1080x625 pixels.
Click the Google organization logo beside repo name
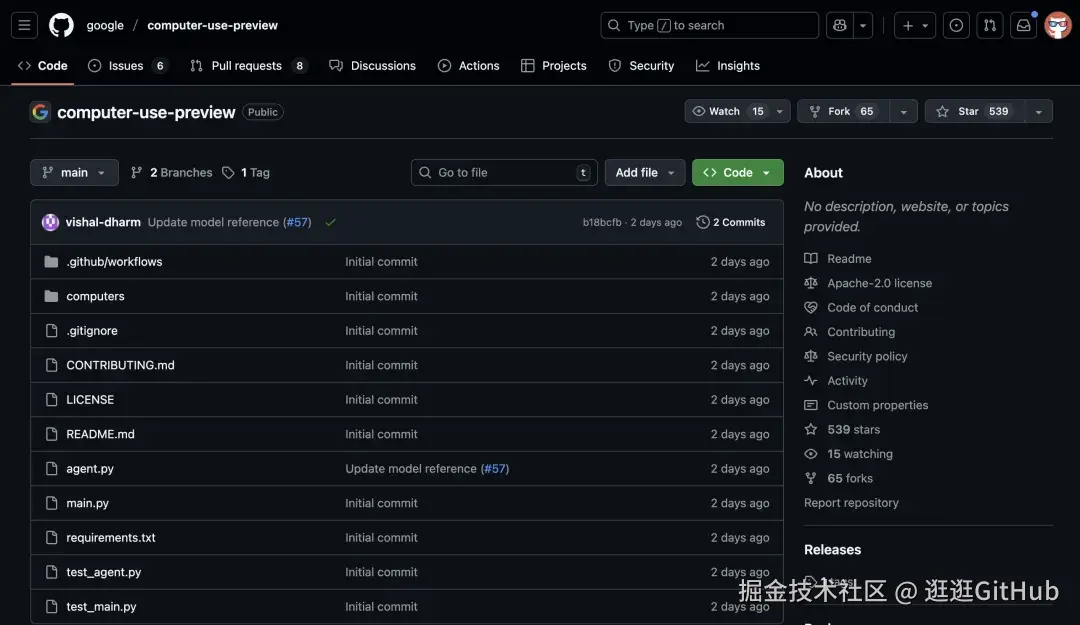pyautogui.click(x=41, y=112)
